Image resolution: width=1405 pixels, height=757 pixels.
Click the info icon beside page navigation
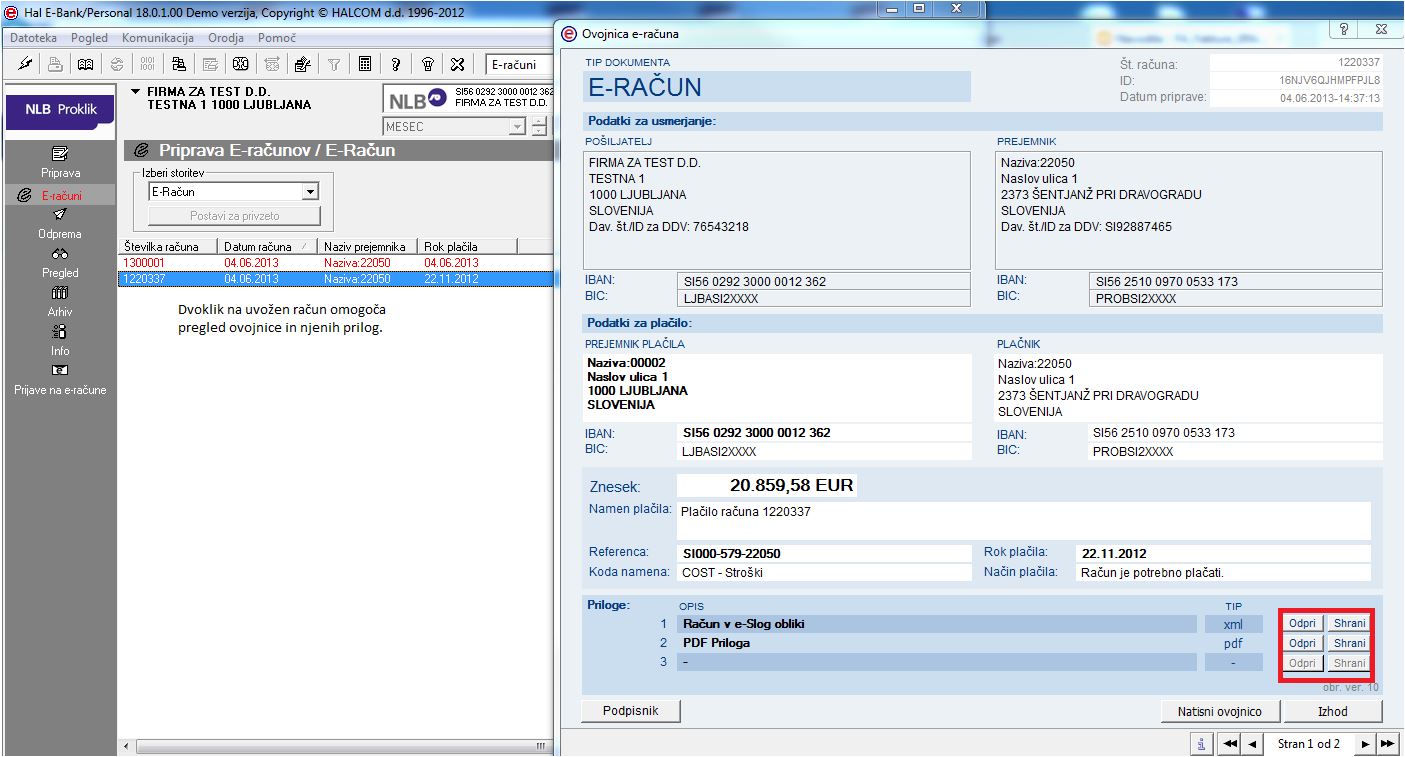coord(1201,744)
